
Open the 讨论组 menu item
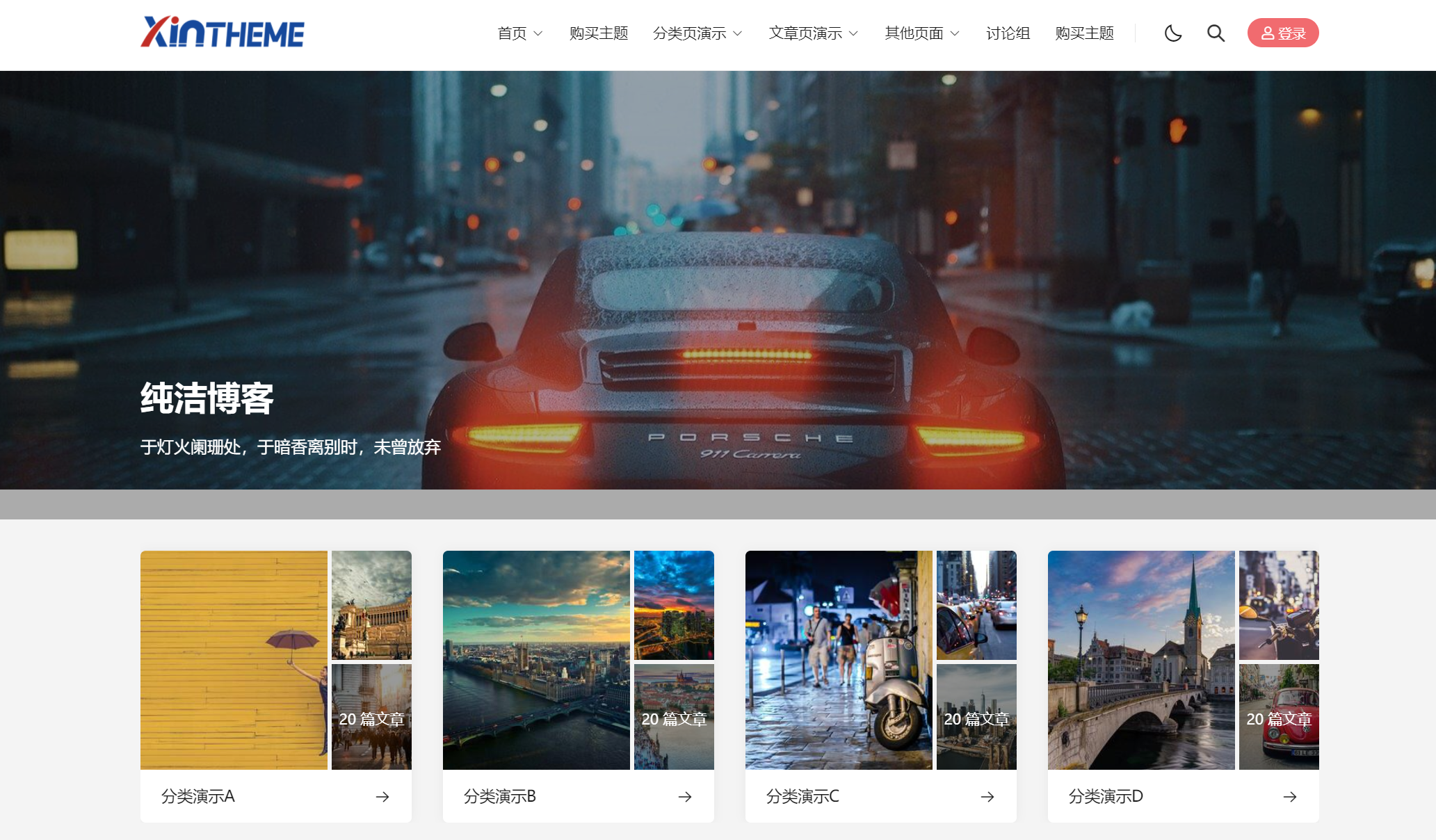click(1008, 33)
